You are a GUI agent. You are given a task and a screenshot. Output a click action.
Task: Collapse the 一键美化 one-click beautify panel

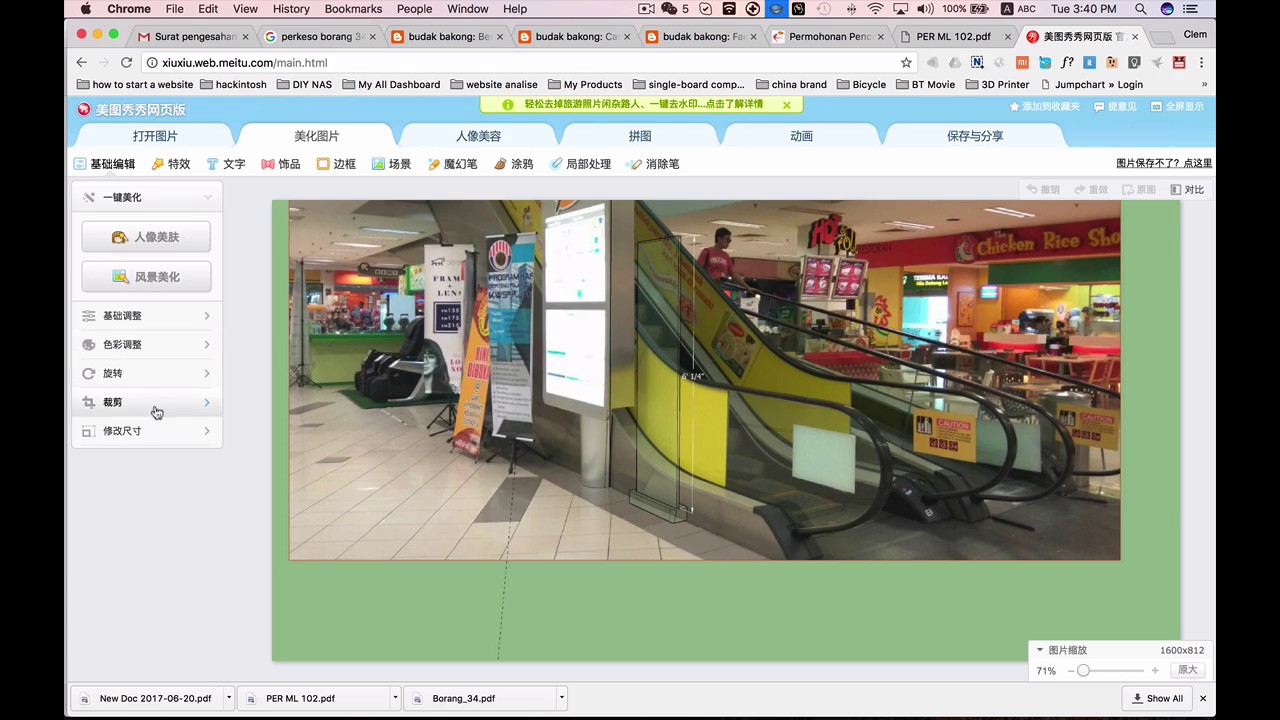207,197
